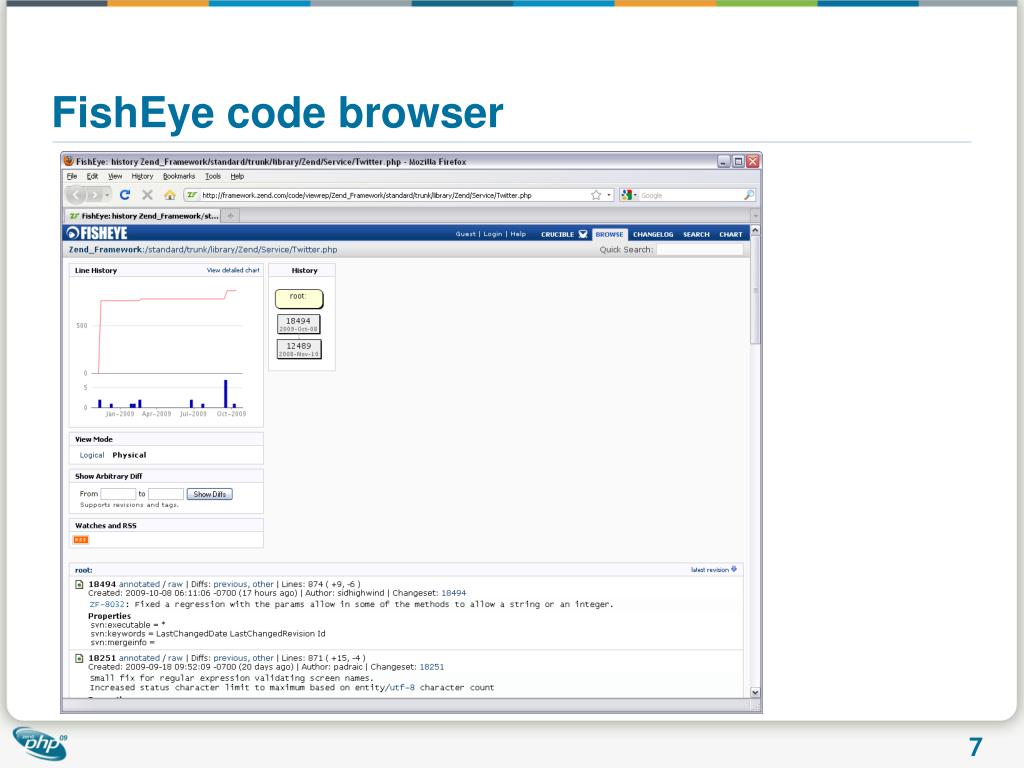Open the list all tabs dropdown
This screenshot has width=1024, height=768.
pos(755,216)
